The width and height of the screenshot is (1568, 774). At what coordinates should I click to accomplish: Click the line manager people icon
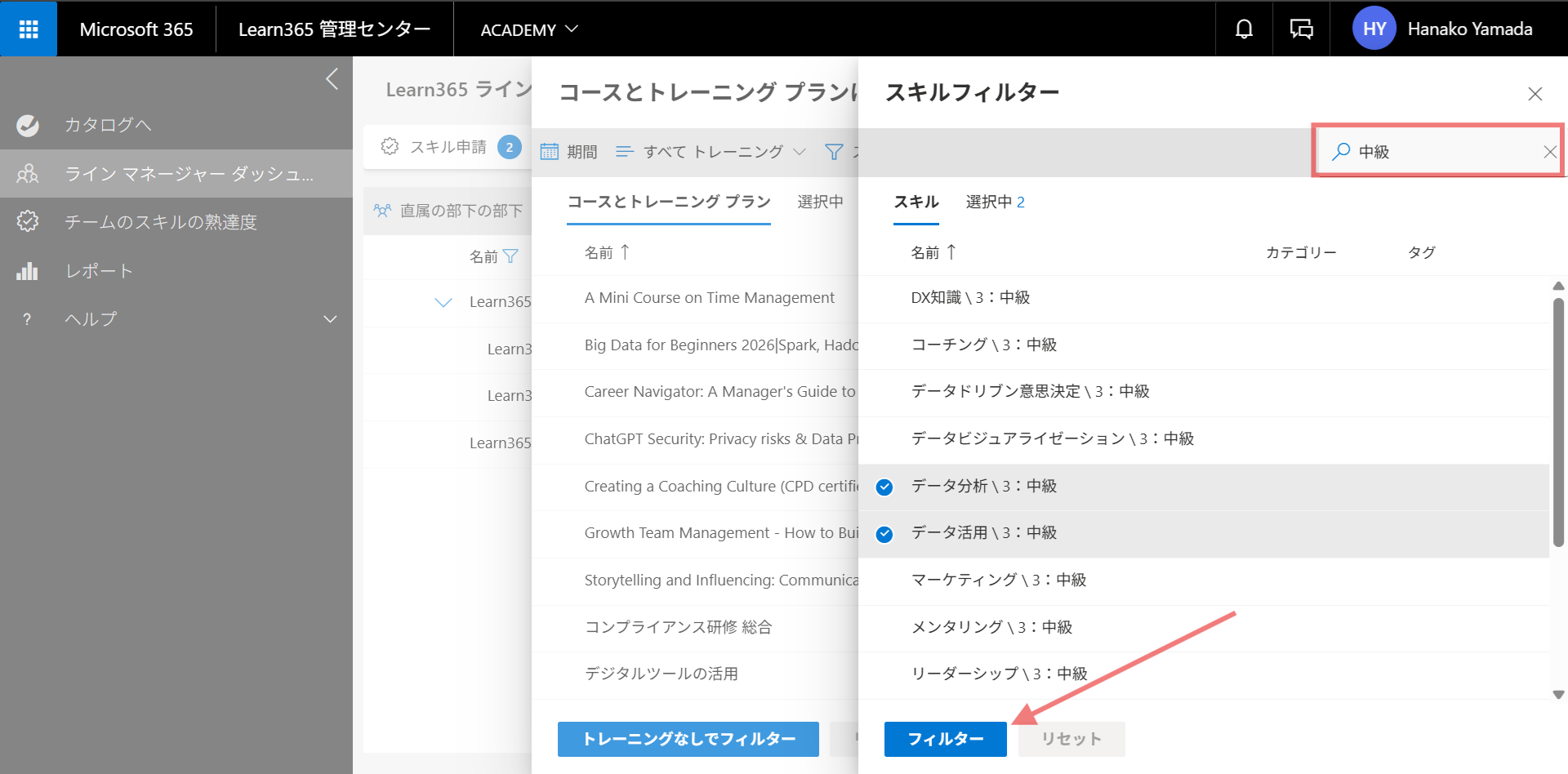[x=28, y=173]
